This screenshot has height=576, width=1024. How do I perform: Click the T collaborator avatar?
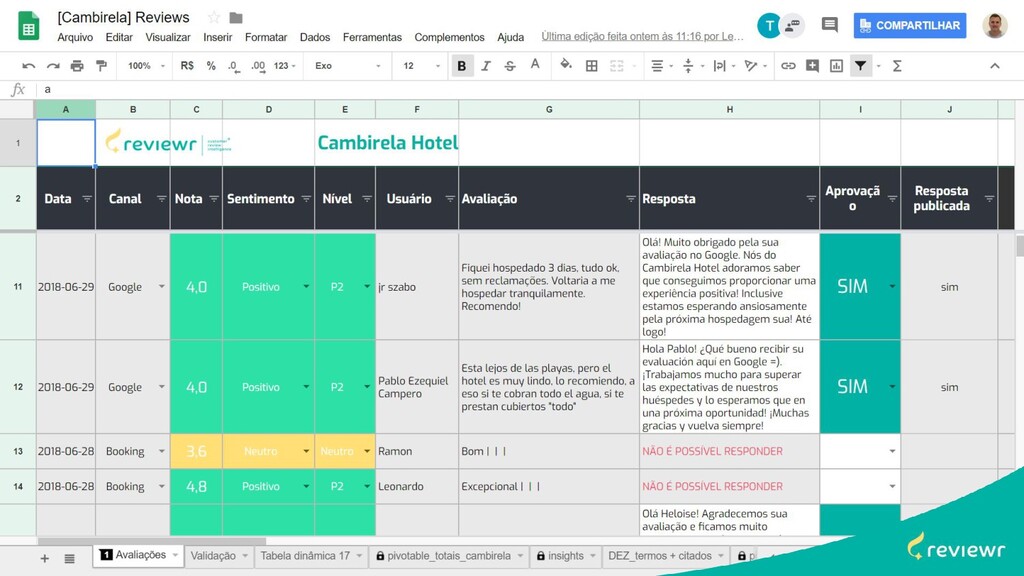click(769, 25)
